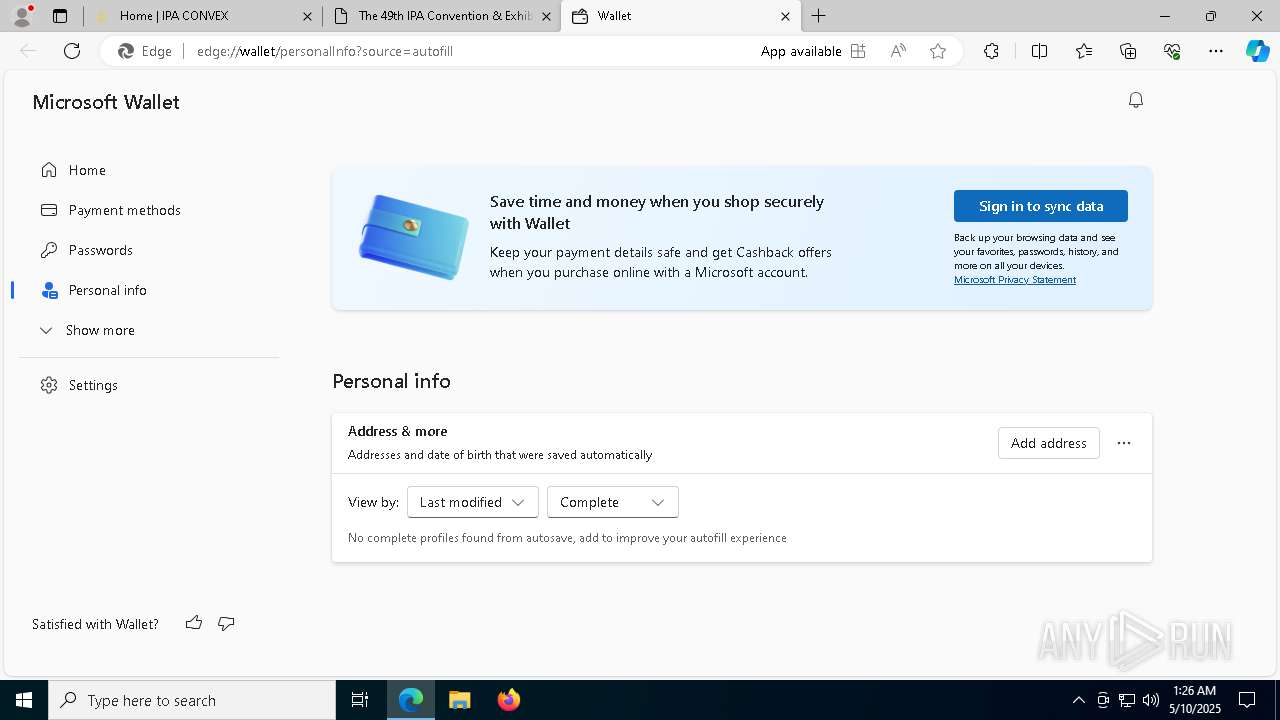
Task: Click the thumbs down feedback icon
Action: coord(226,623)
